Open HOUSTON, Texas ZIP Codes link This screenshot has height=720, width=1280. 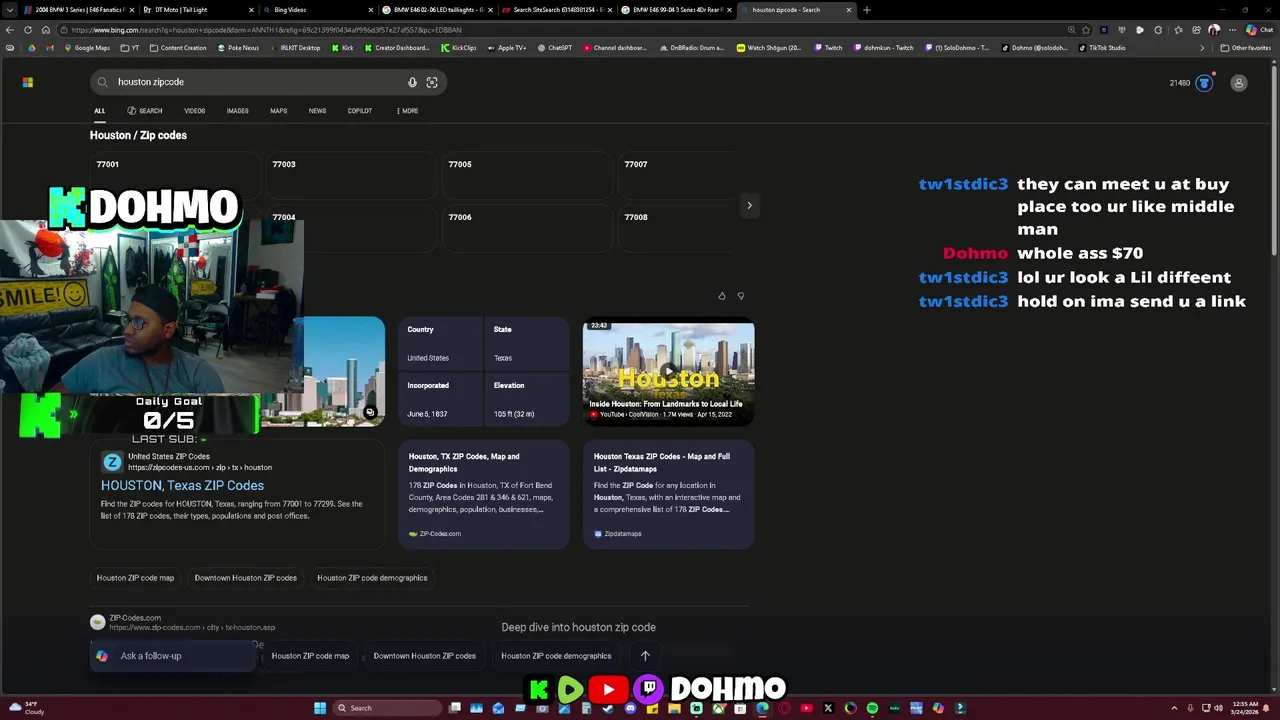pyautogui.click(x=182, y=485)
